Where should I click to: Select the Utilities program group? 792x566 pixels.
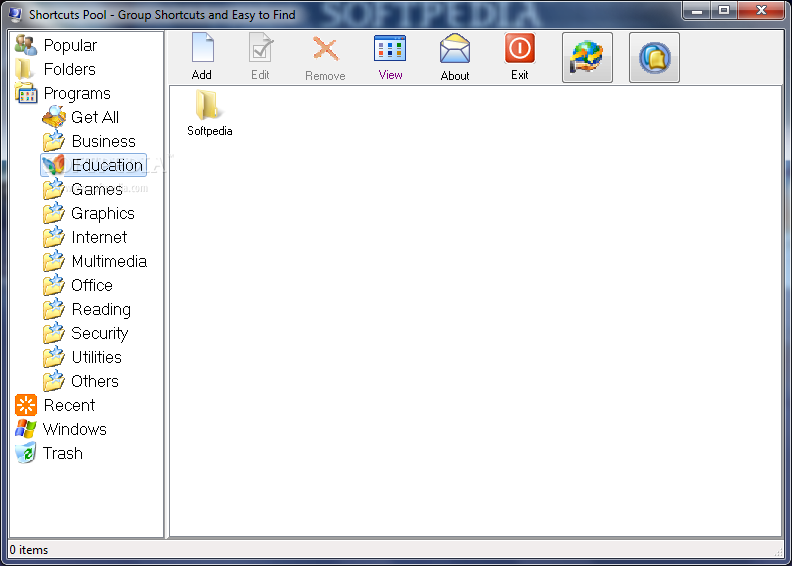[82, 357]
